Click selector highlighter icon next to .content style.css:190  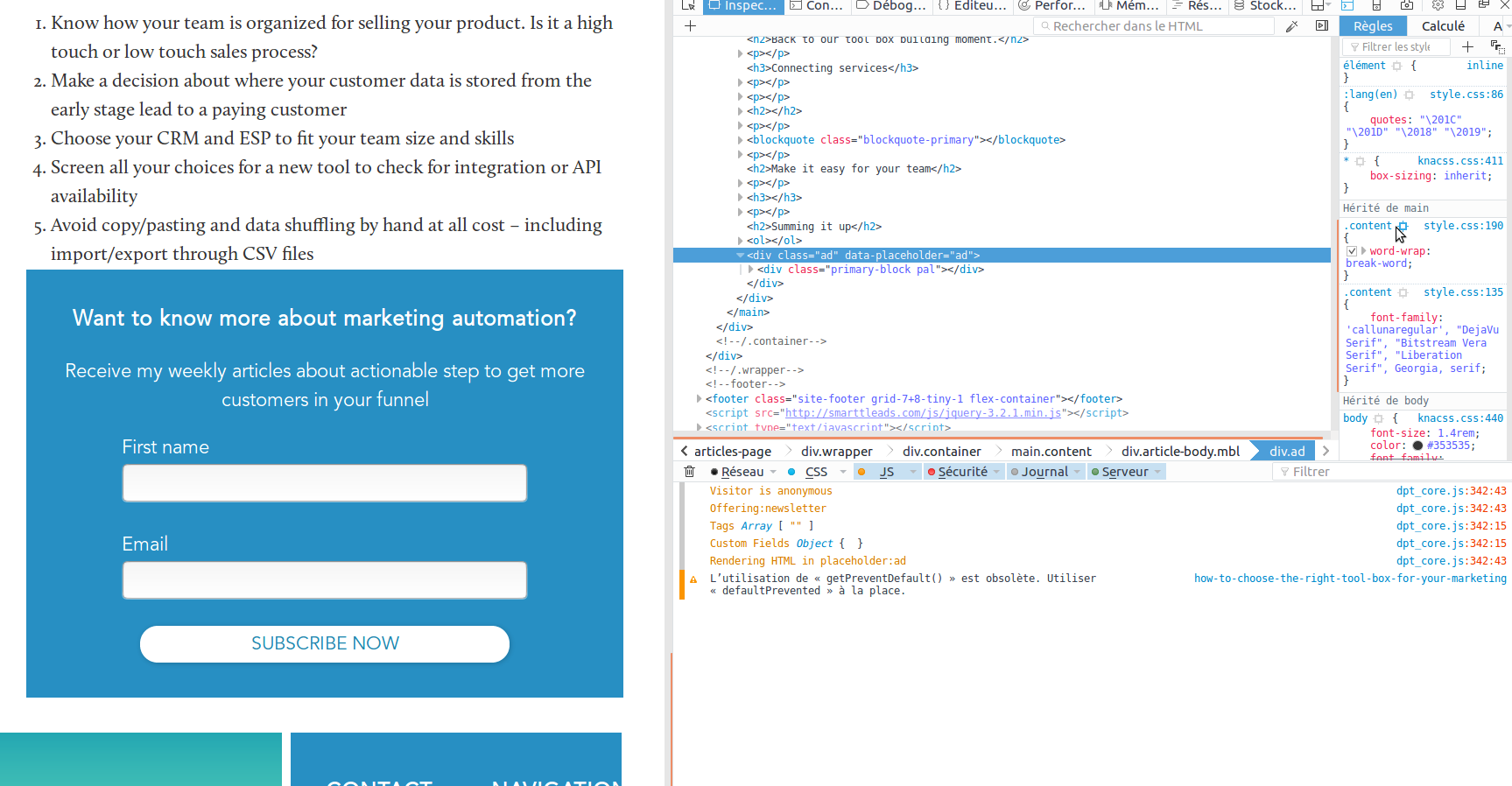pyautogui.click(x=1403, y=226)
